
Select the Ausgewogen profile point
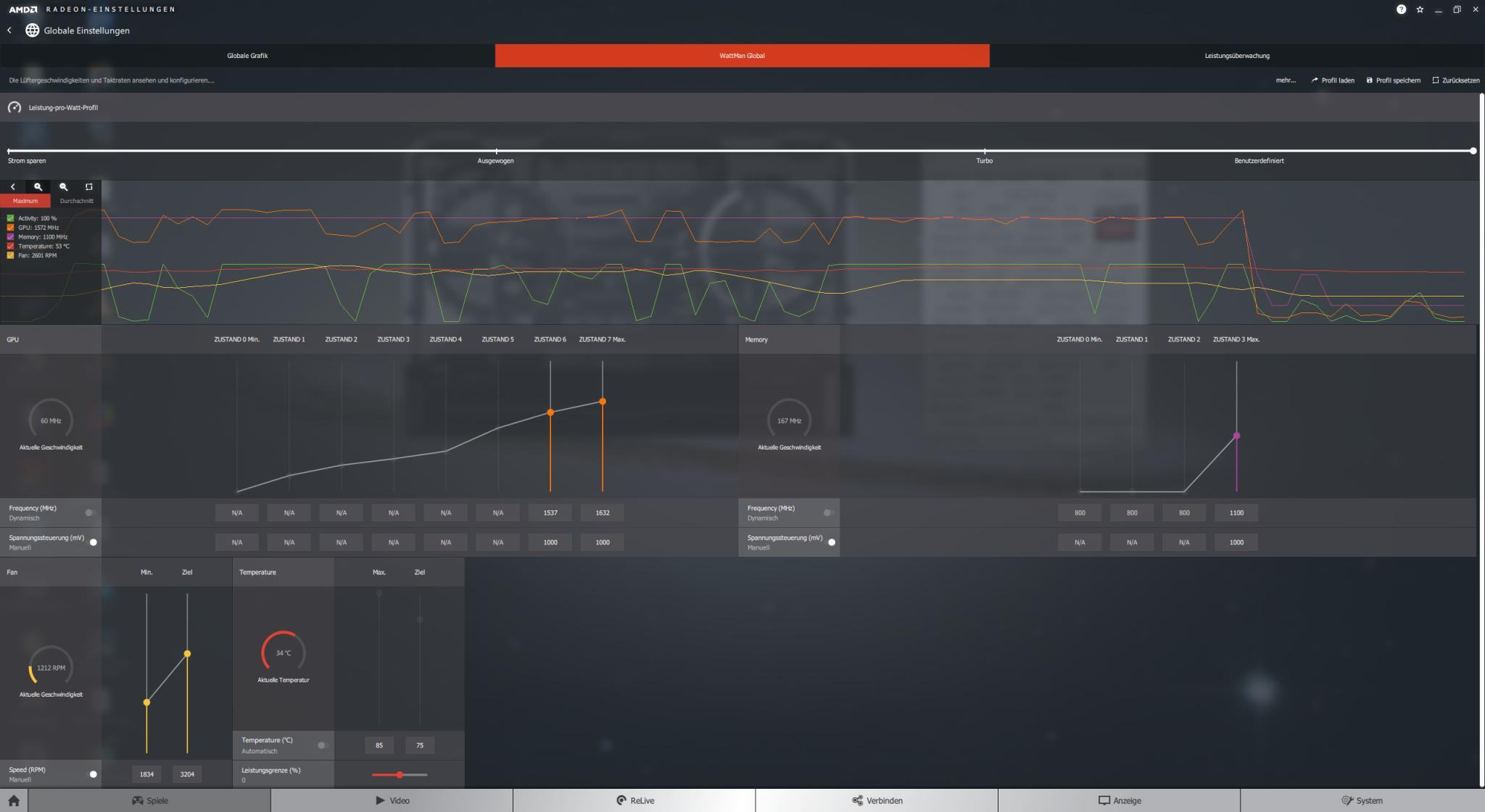click(496, 151)
